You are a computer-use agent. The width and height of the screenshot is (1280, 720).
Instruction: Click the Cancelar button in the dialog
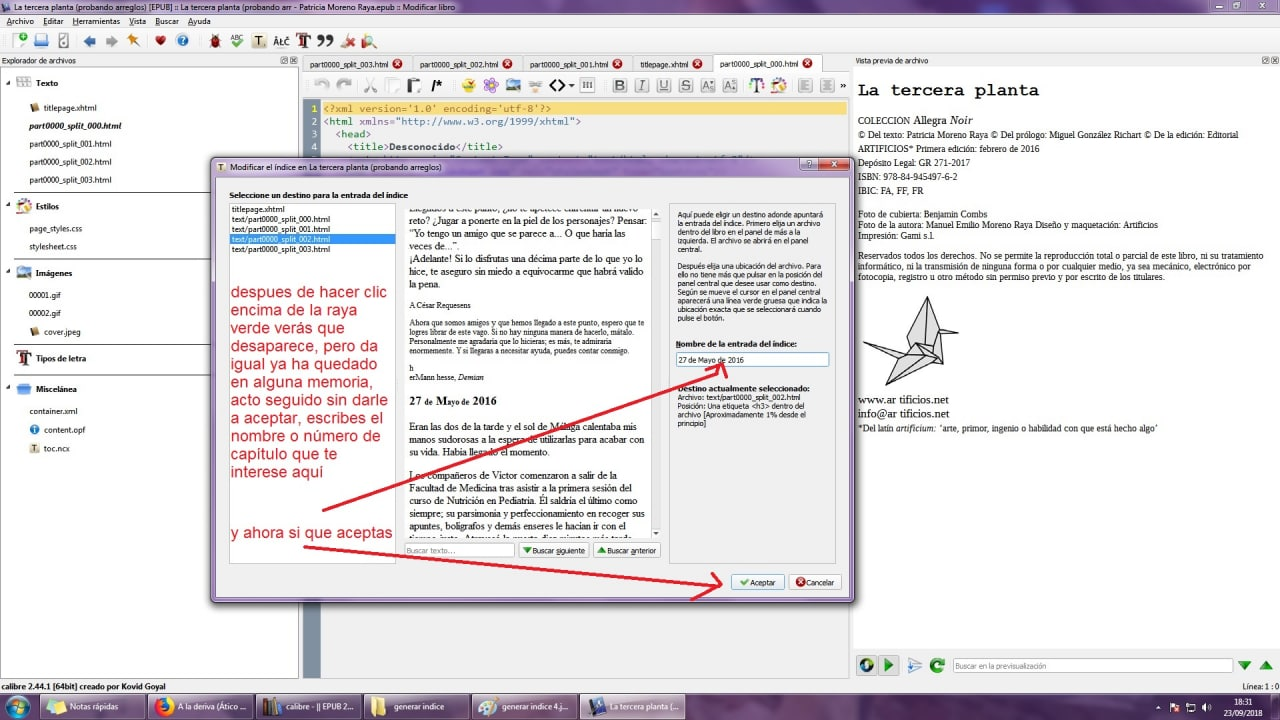815,582
